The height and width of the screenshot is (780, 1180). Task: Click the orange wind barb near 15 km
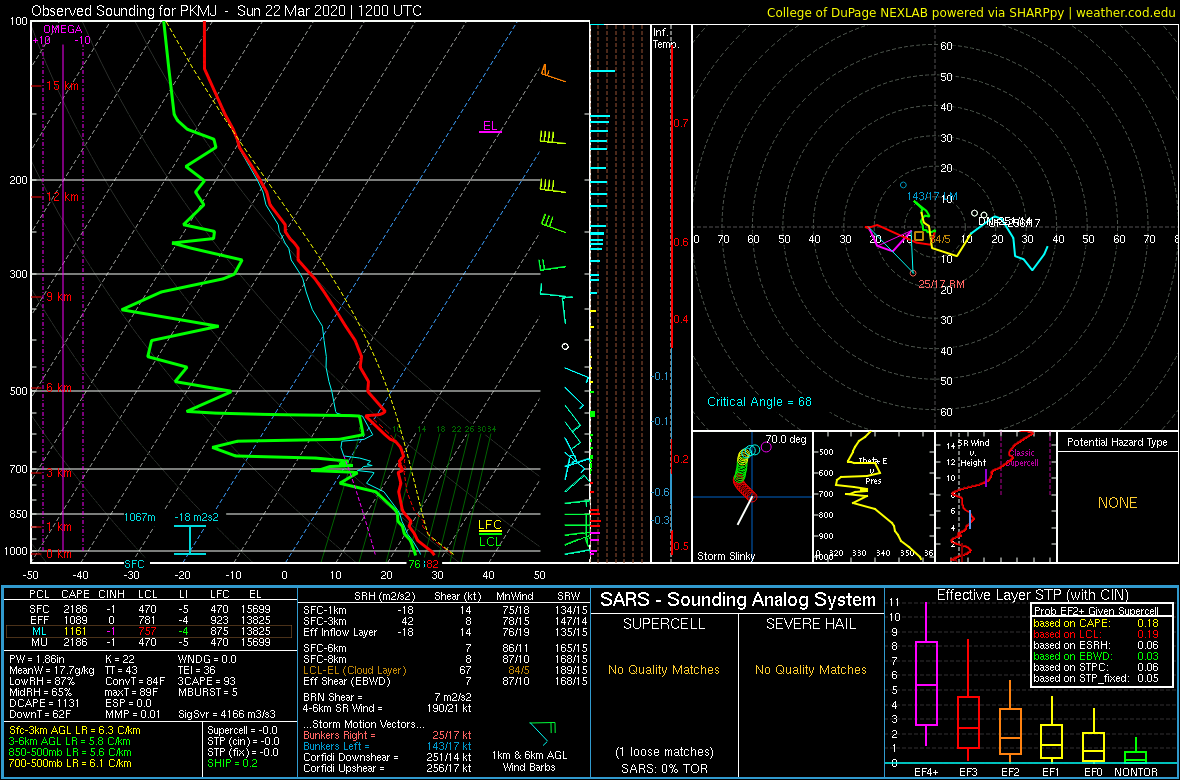coord(552,74)
